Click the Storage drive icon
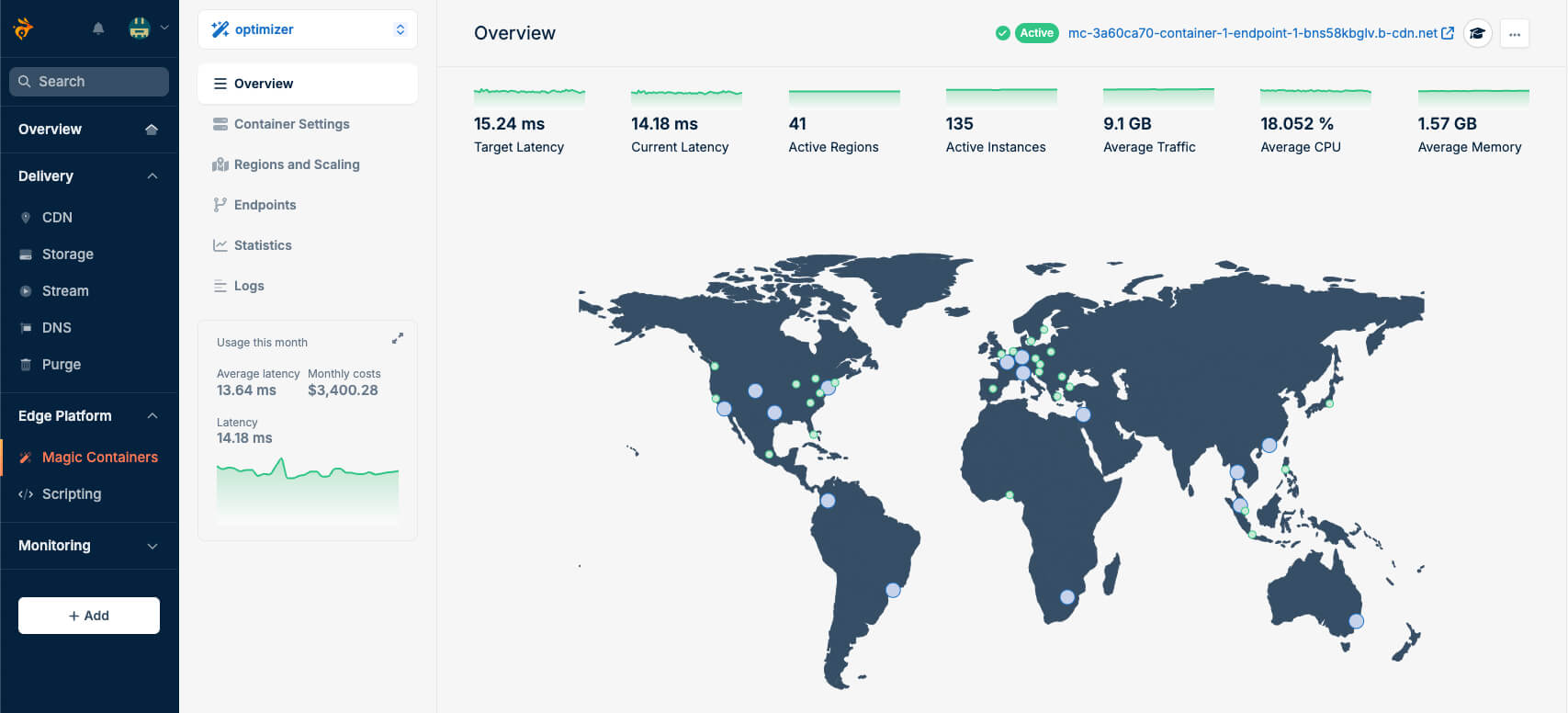The width and height of the screenshot is (1568, 713). [26, 255]
